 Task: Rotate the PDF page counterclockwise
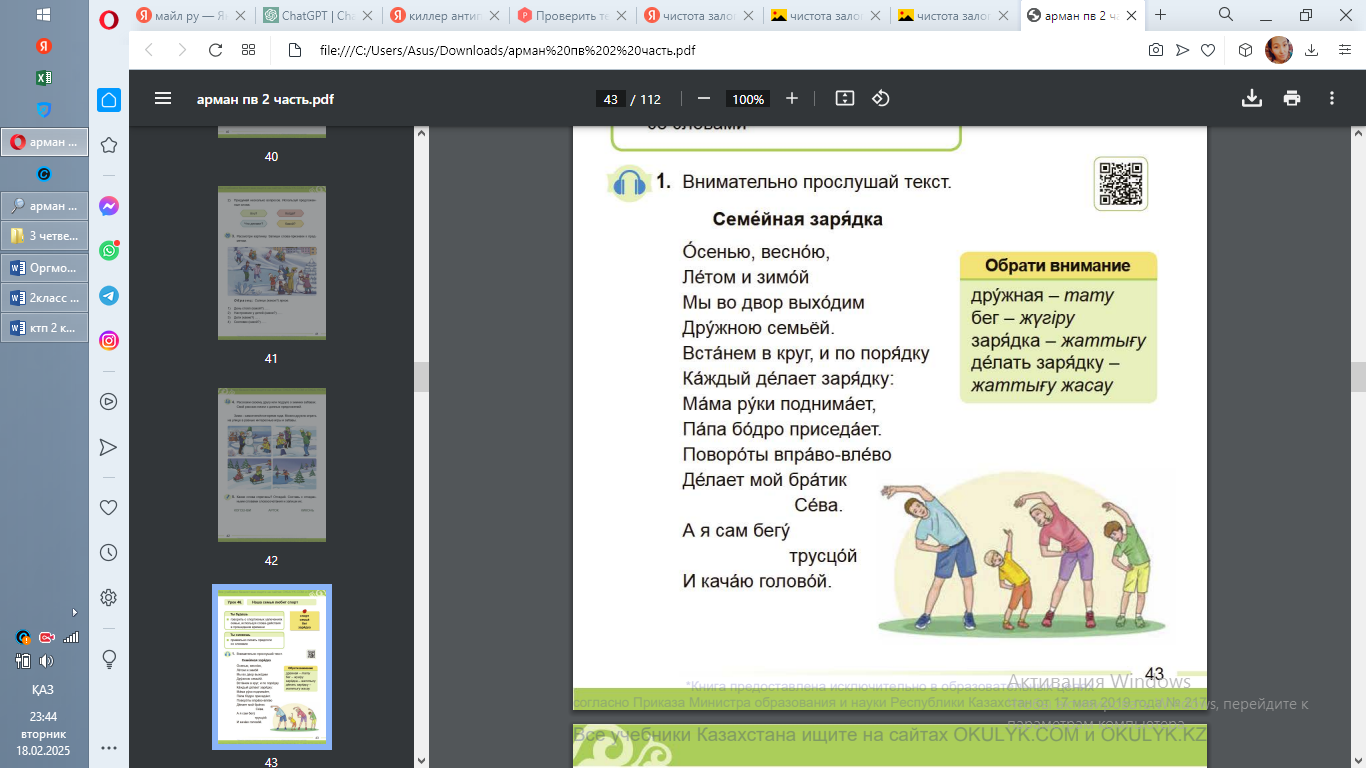[x=881, y=98]
